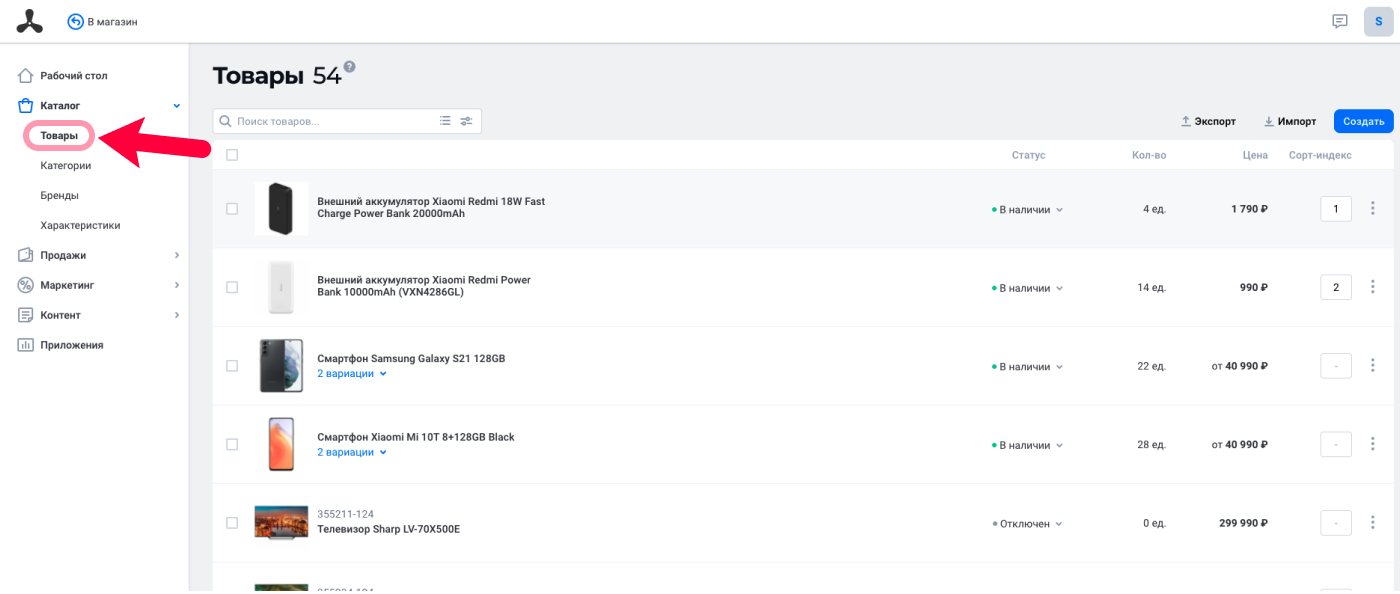The image size is (1400, 594).
Task: Edit sort index field showing 2
Action: point(1336,287)
